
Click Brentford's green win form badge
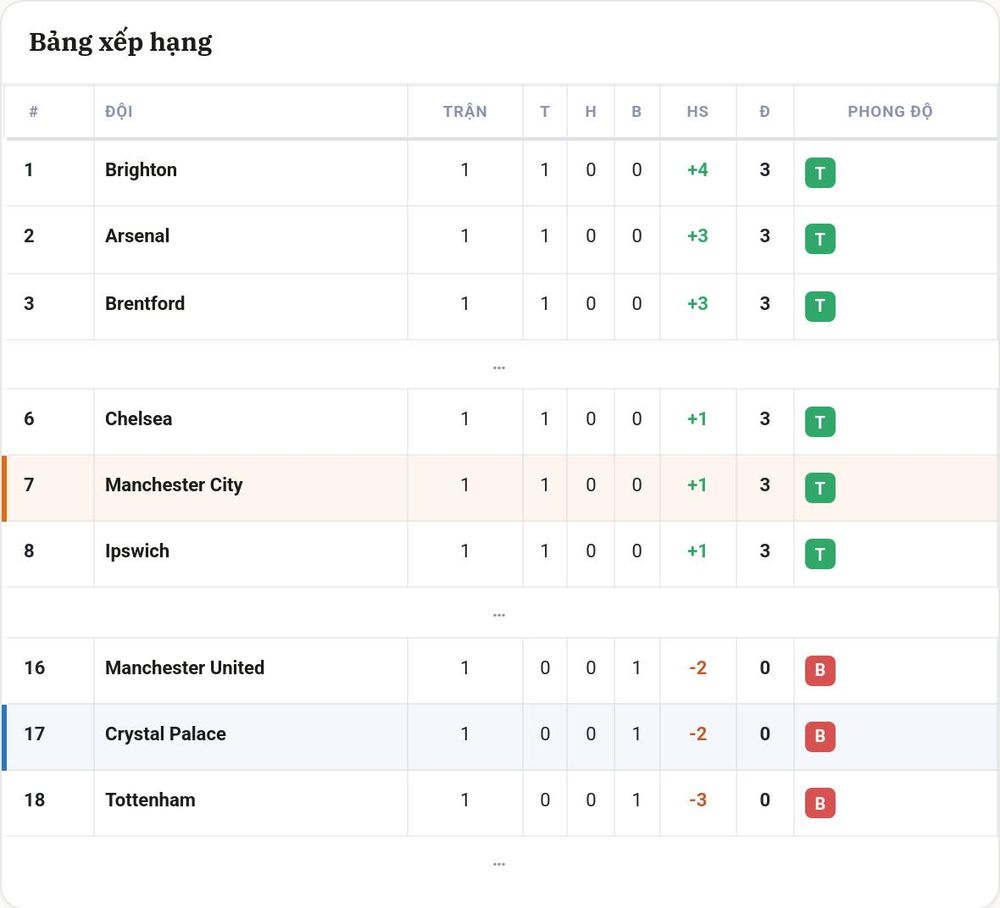click(x=820, y=306)
